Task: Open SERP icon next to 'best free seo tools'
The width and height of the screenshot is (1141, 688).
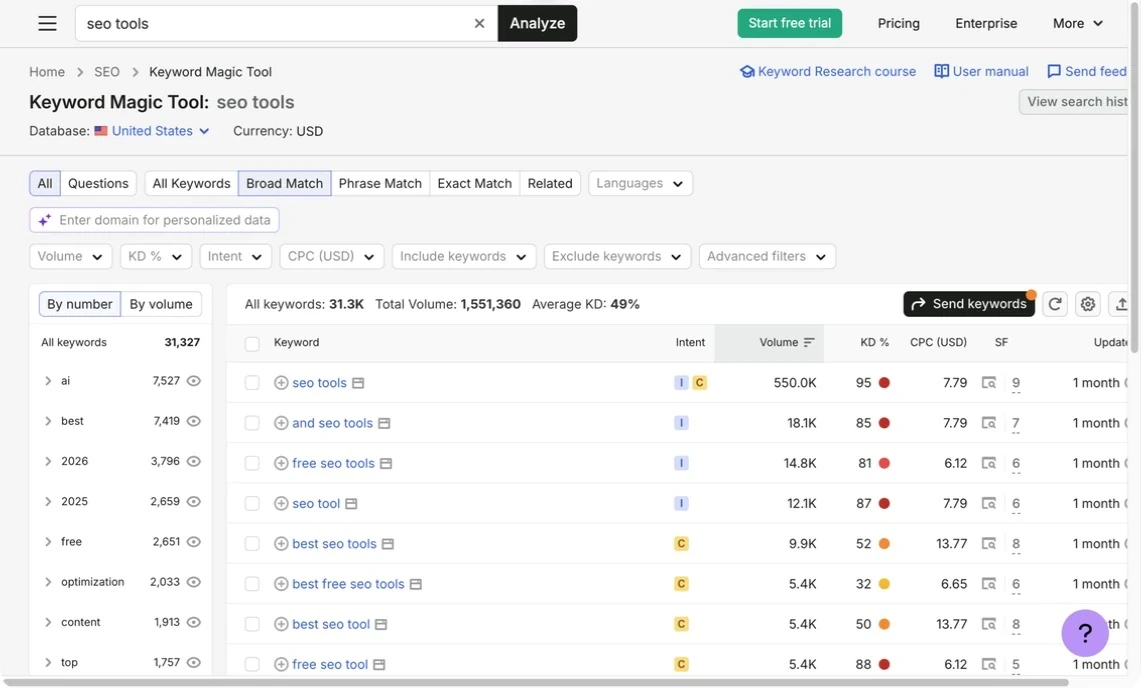Action: (416, 584)
